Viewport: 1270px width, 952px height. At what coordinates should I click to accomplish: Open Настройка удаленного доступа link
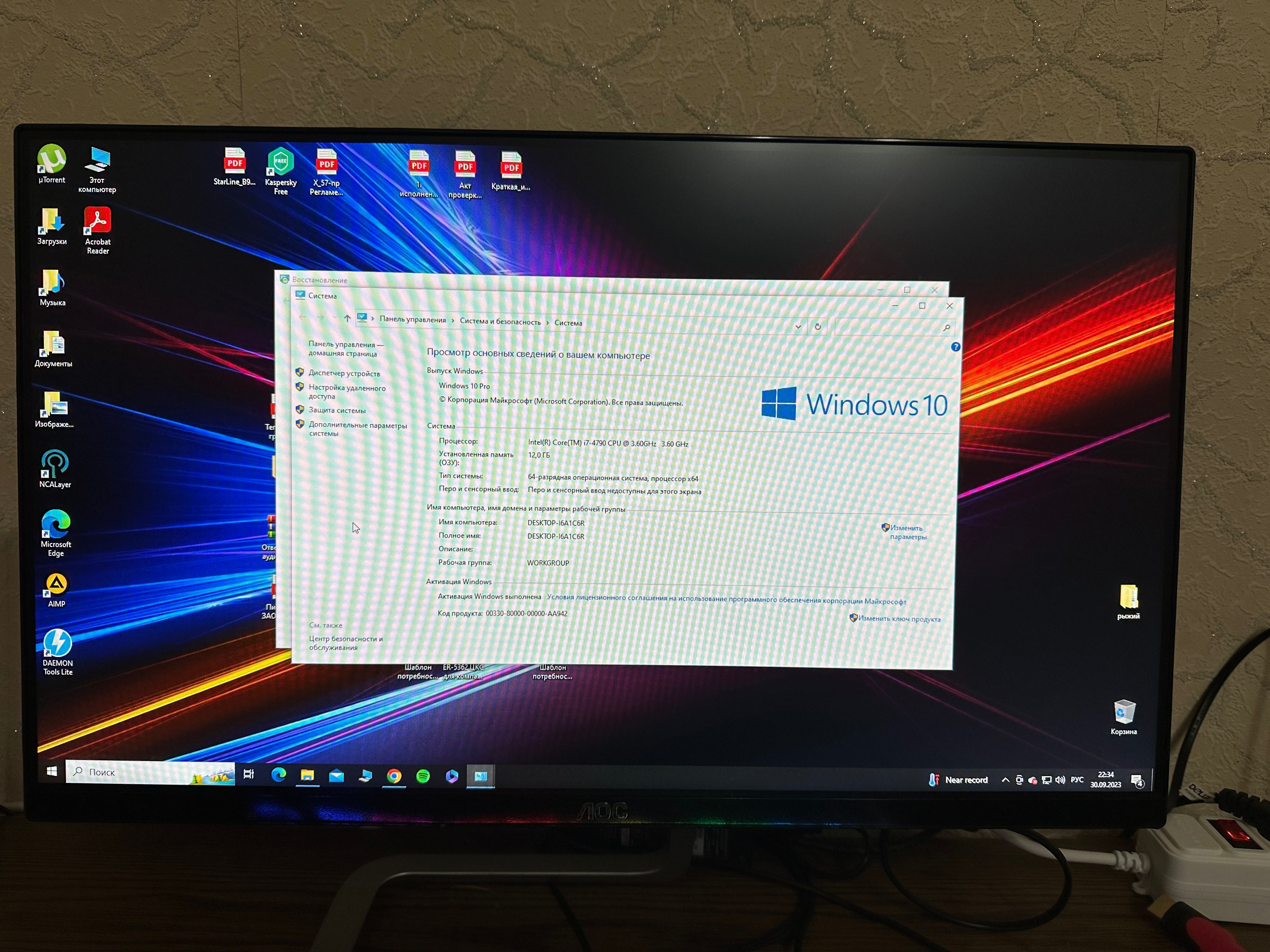coord(347,392)
